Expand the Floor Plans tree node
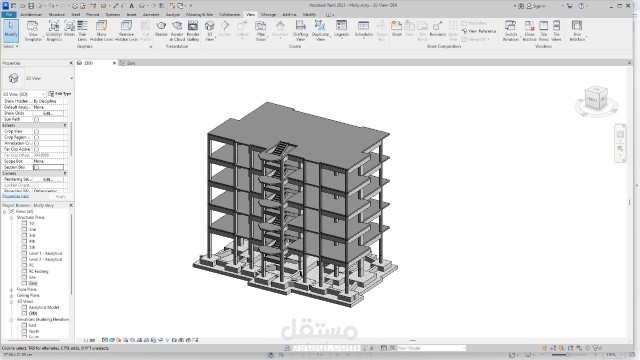640x360 pixels. click(x=11, y=289)
